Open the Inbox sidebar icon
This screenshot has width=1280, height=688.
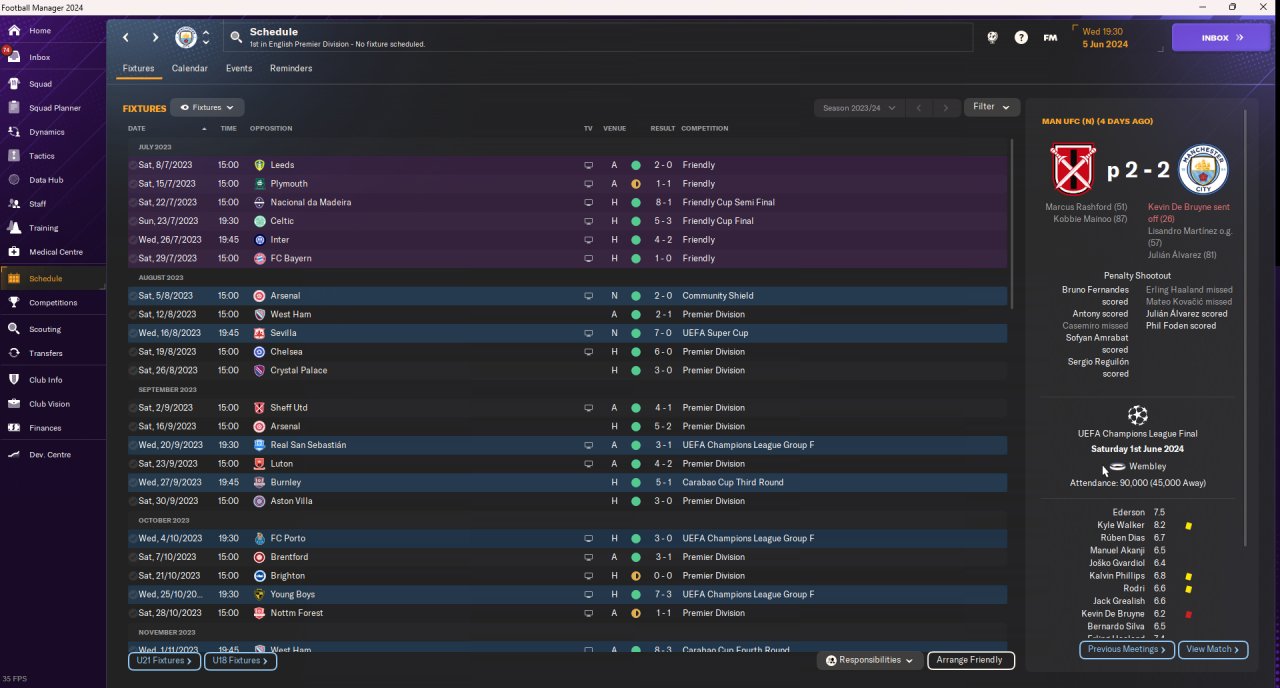coord(14,57)
